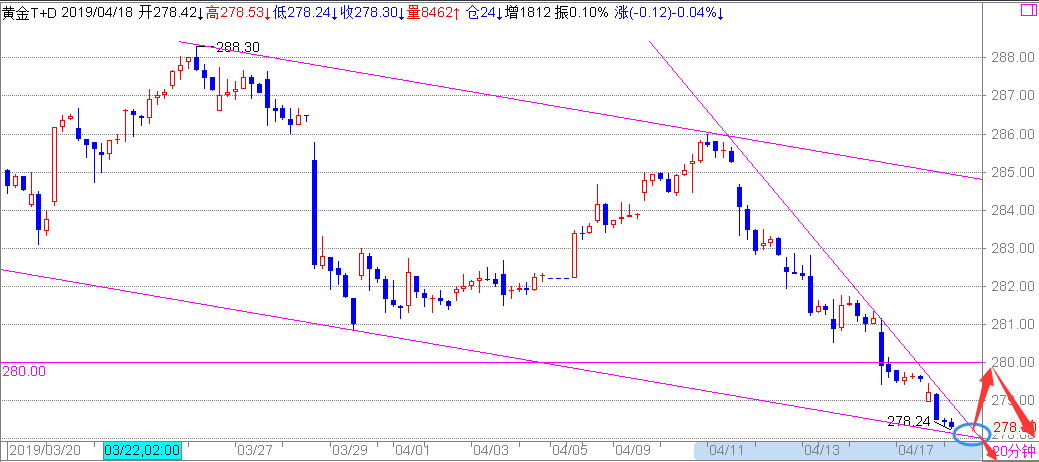
Task: Click the 量8462 volume value
Action: click(430, 13)
